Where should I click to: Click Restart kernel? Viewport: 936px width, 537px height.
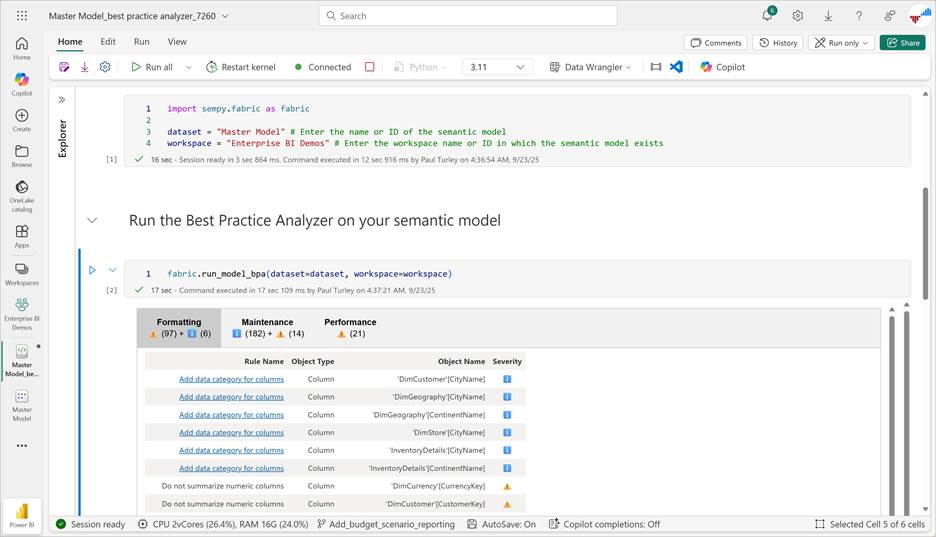click(241, 67)
